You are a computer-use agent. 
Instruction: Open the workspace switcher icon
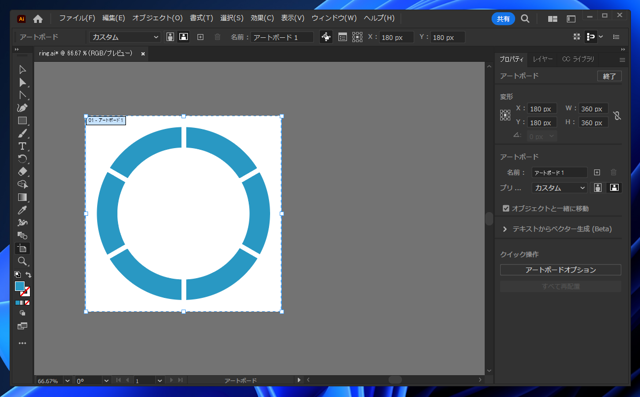point(571,19)
